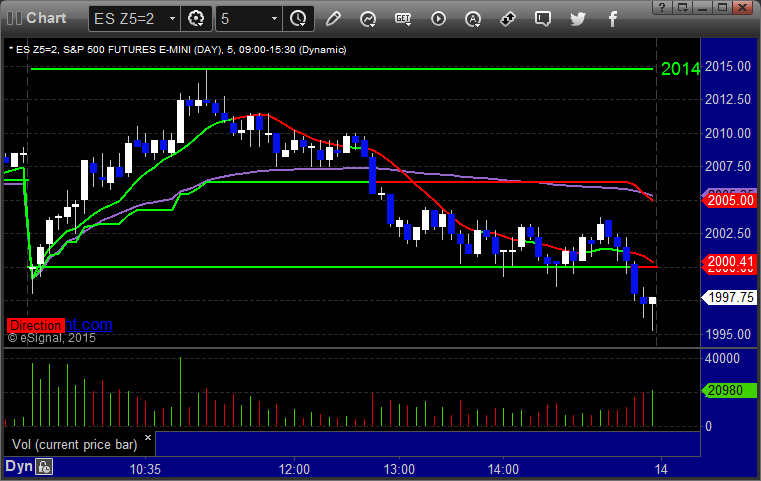Select the 2005.00 red price marker
This screenshot has width=761, height=481.
(730, 200)
